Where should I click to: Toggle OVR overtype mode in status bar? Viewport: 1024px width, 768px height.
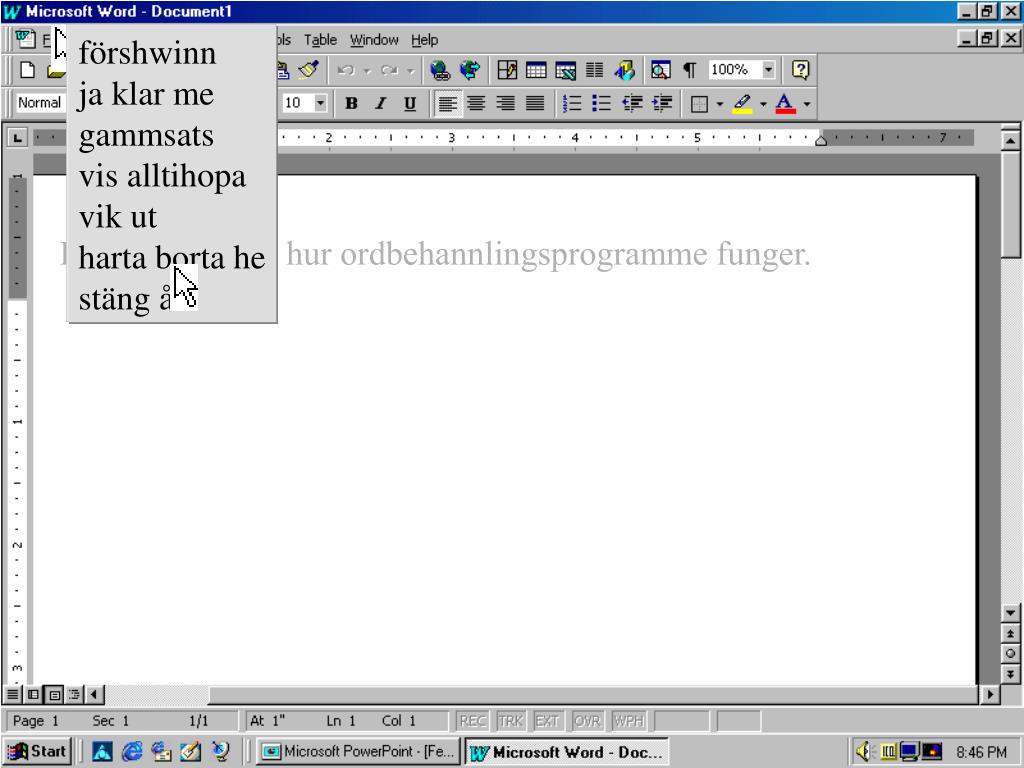tap(588, 721)
